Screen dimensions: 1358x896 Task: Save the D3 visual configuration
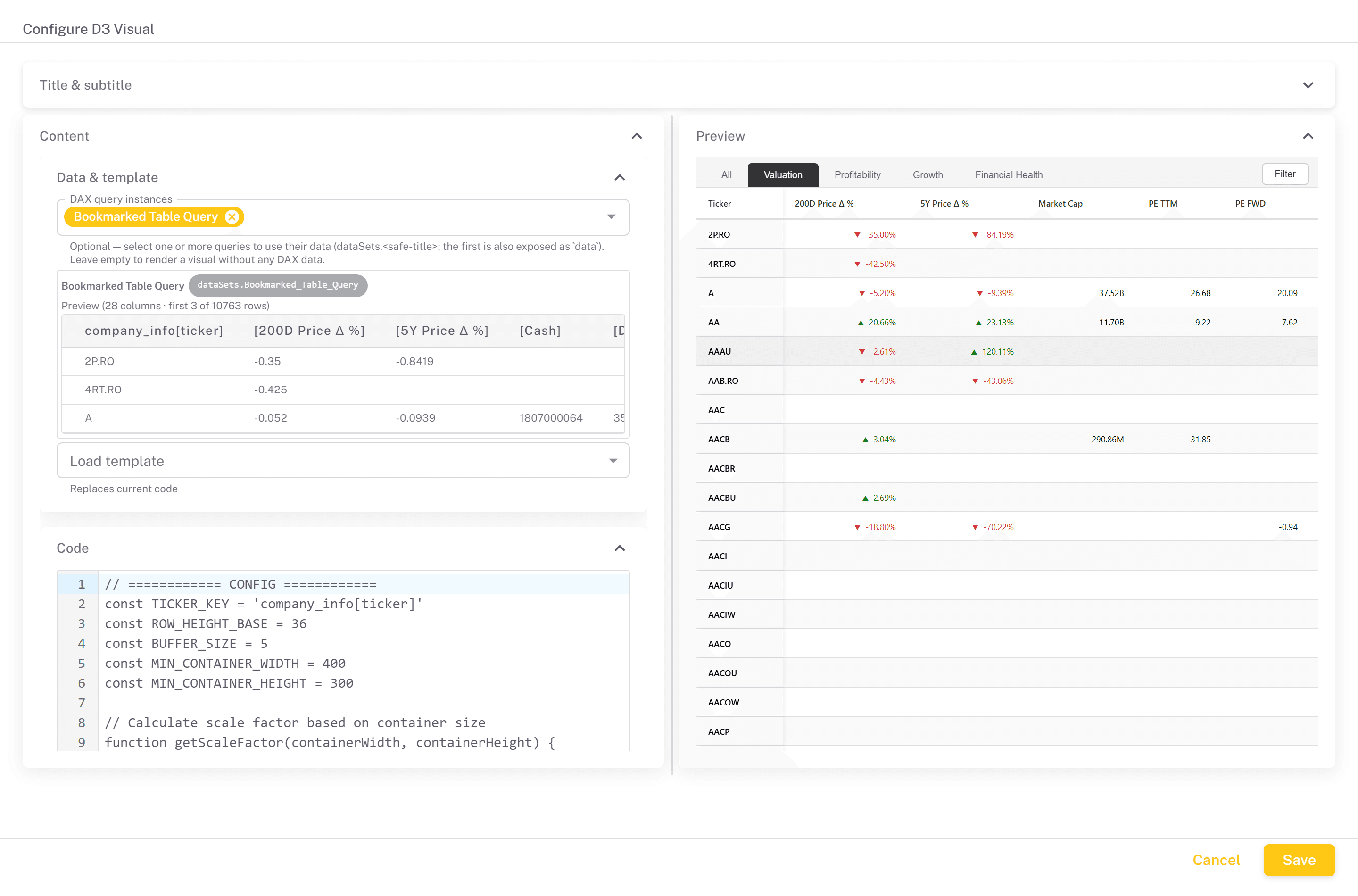[1299, 859]
